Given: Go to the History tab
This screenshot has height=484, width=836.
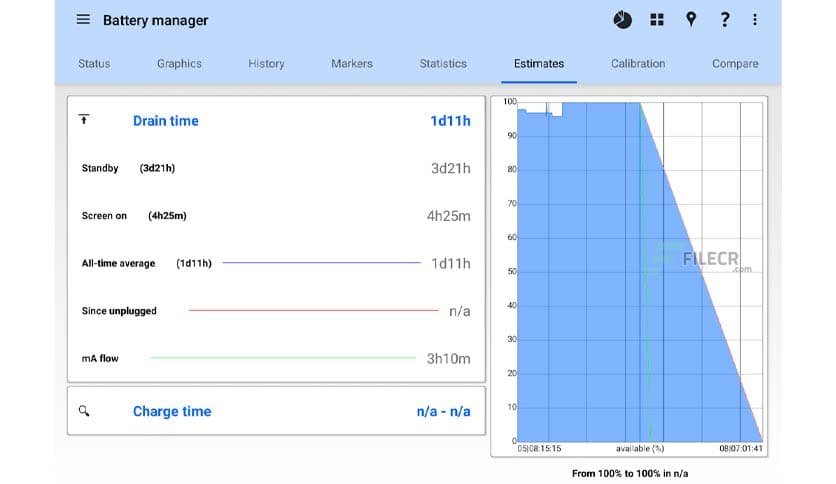Looking at the screenshot, I should tap(266, 63).
